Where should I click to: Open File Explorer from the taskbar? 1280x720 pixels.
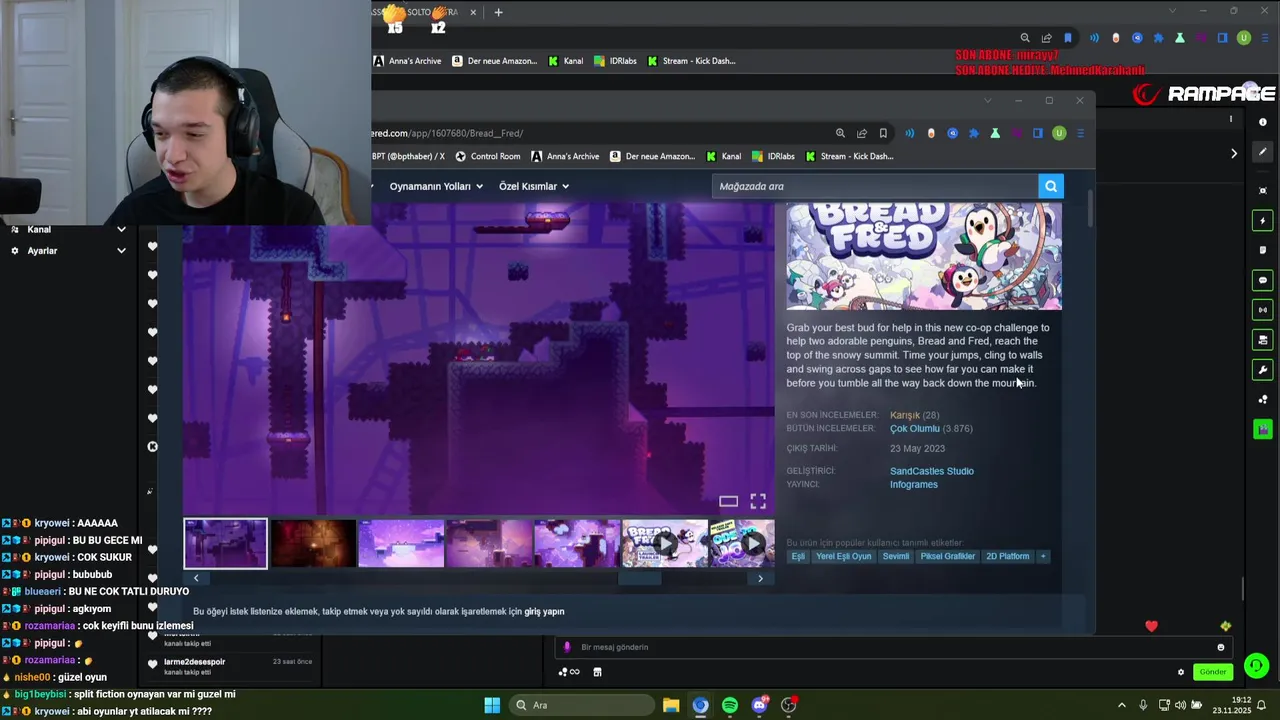[671, 705]
